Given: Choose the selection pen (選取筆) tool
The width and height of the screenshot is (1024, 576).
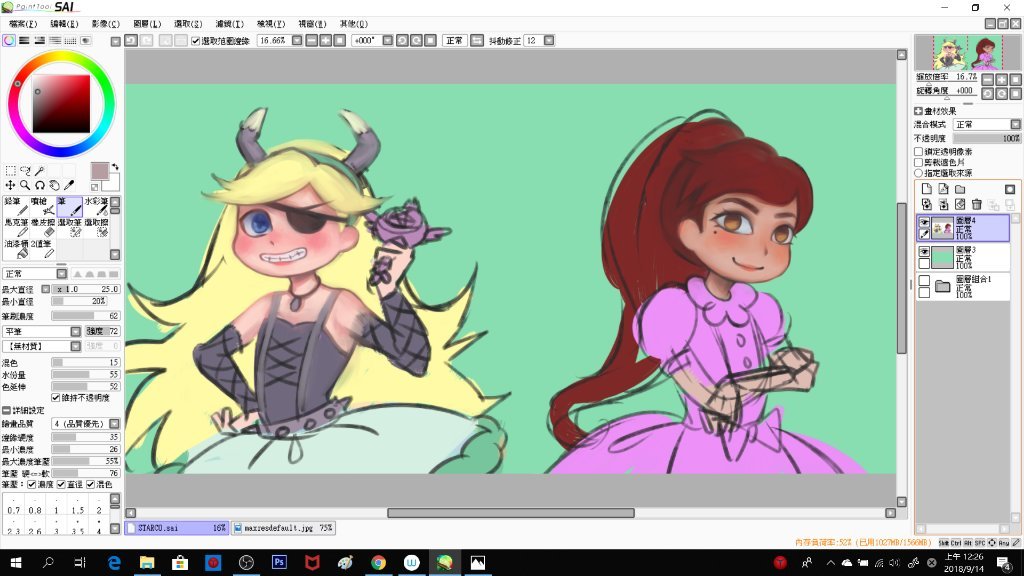Looking at the screenshot, I should pos(69,227).
